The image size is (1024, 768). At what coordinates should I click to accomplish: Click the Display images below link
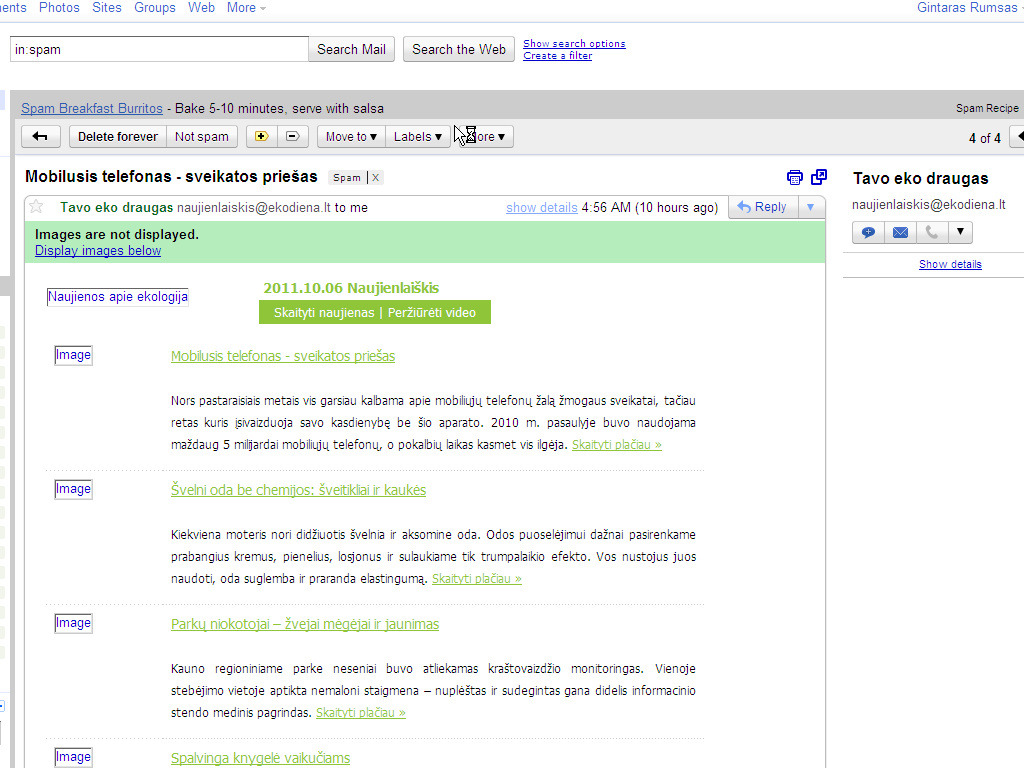(98, 251)
